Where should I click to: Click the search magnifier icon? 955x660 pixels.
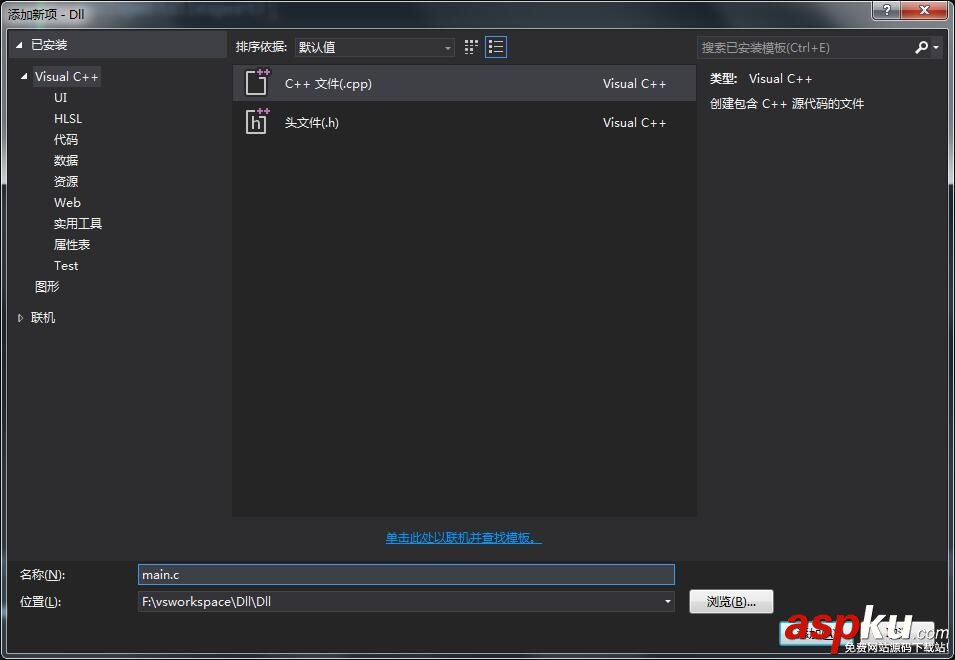click(920, 47)
